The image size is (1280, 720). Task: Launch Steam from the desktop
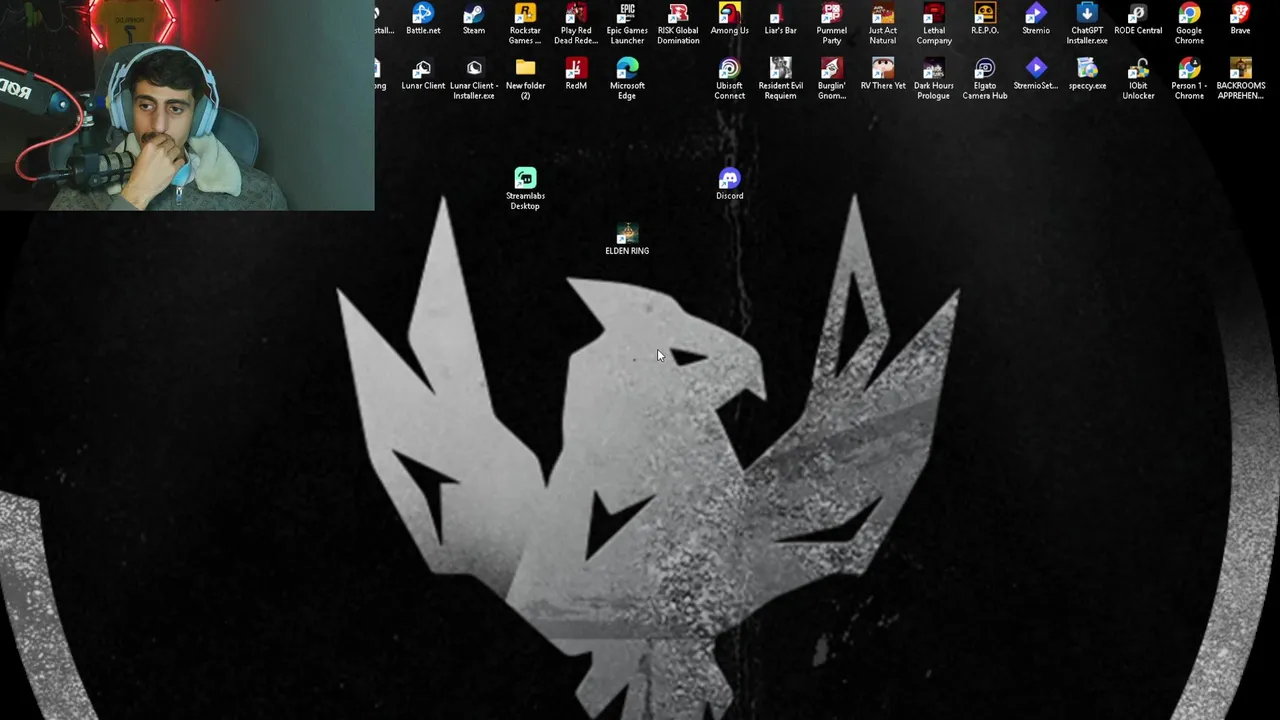pos(474,20)
